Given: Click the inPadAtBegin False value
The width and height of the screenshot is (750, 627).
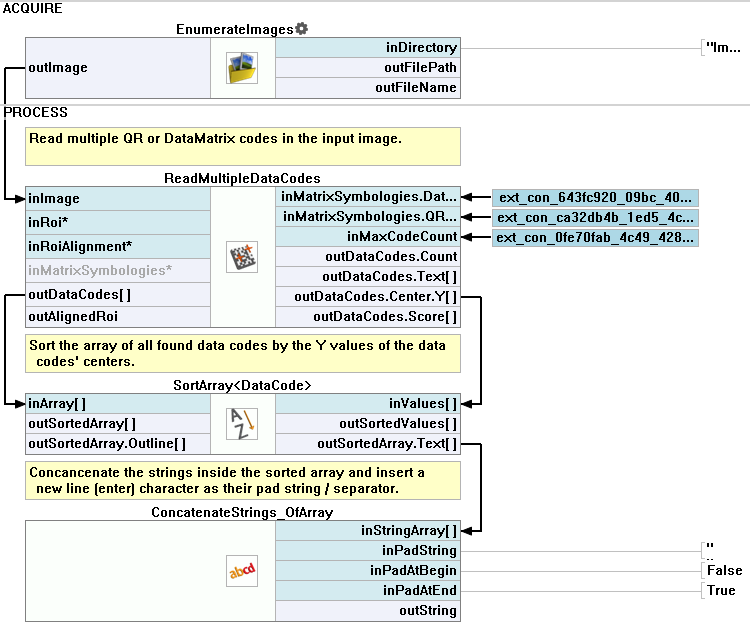Looking at the screenshot, I should point(724,570).
